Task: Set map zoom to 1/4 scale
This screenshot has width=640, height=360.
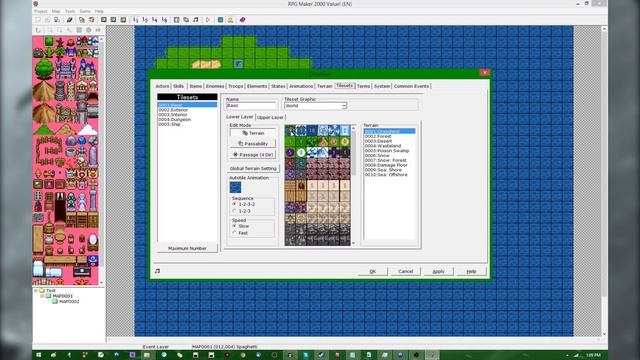Action: [155, 20]
